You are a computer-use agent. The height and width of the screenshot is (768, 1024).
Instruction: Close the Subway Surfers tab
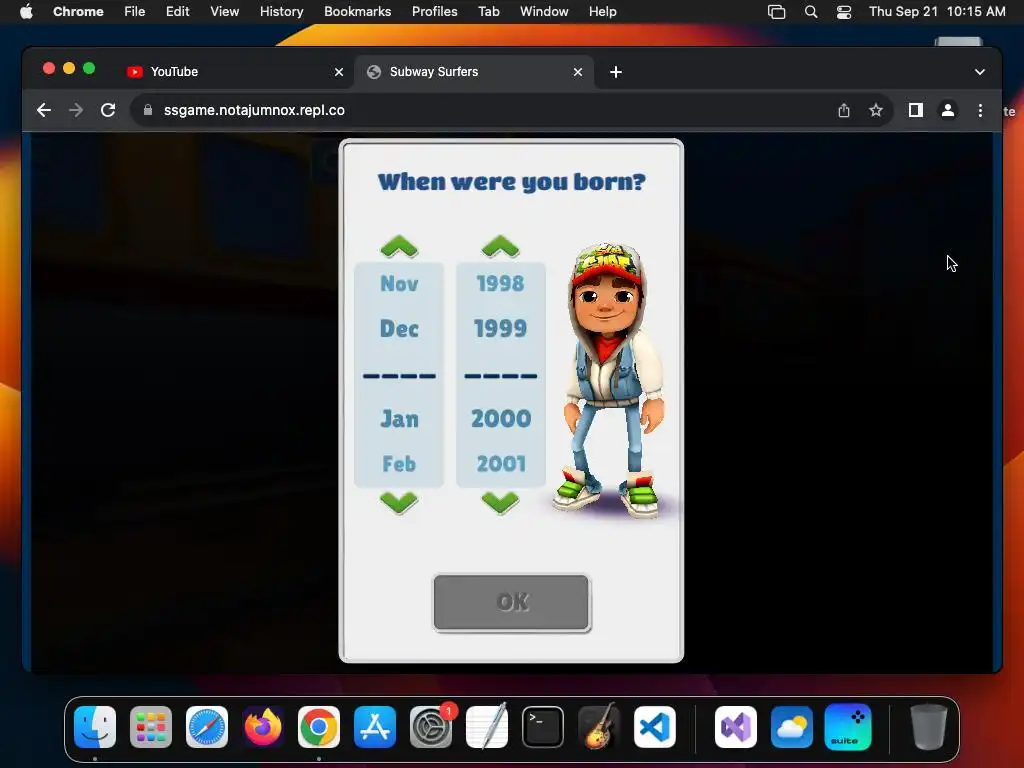point(578,72)
